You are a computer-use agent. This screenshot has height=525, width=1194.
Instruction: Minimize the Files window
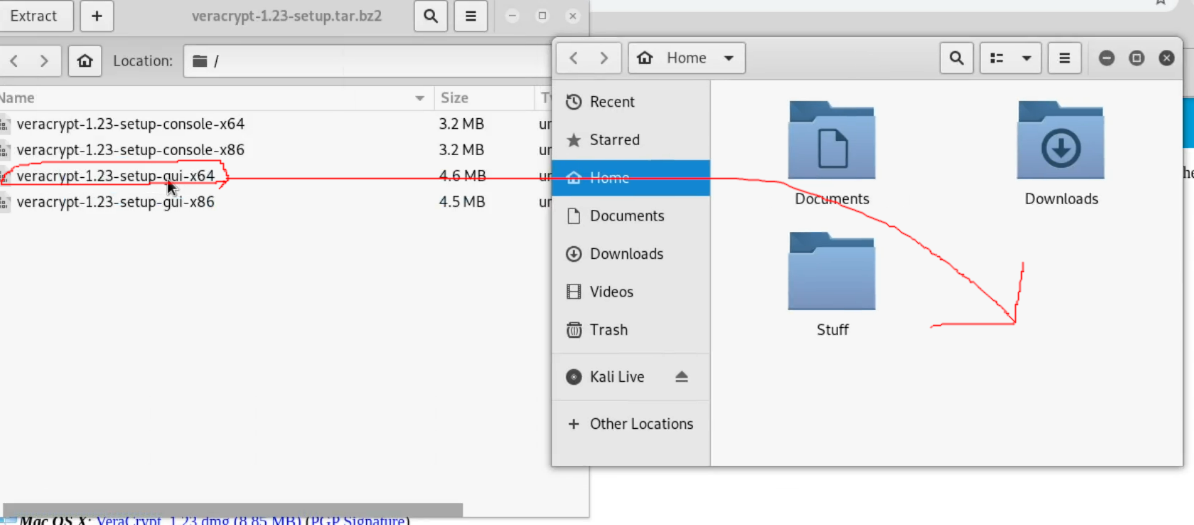(1107, 58)
